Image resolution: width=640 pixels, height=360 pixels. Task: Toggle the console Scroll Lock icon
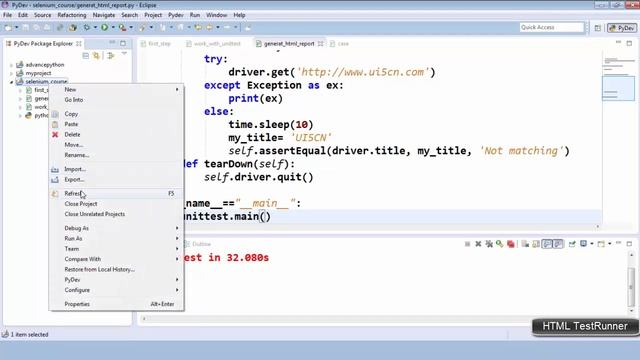point(536,244)
